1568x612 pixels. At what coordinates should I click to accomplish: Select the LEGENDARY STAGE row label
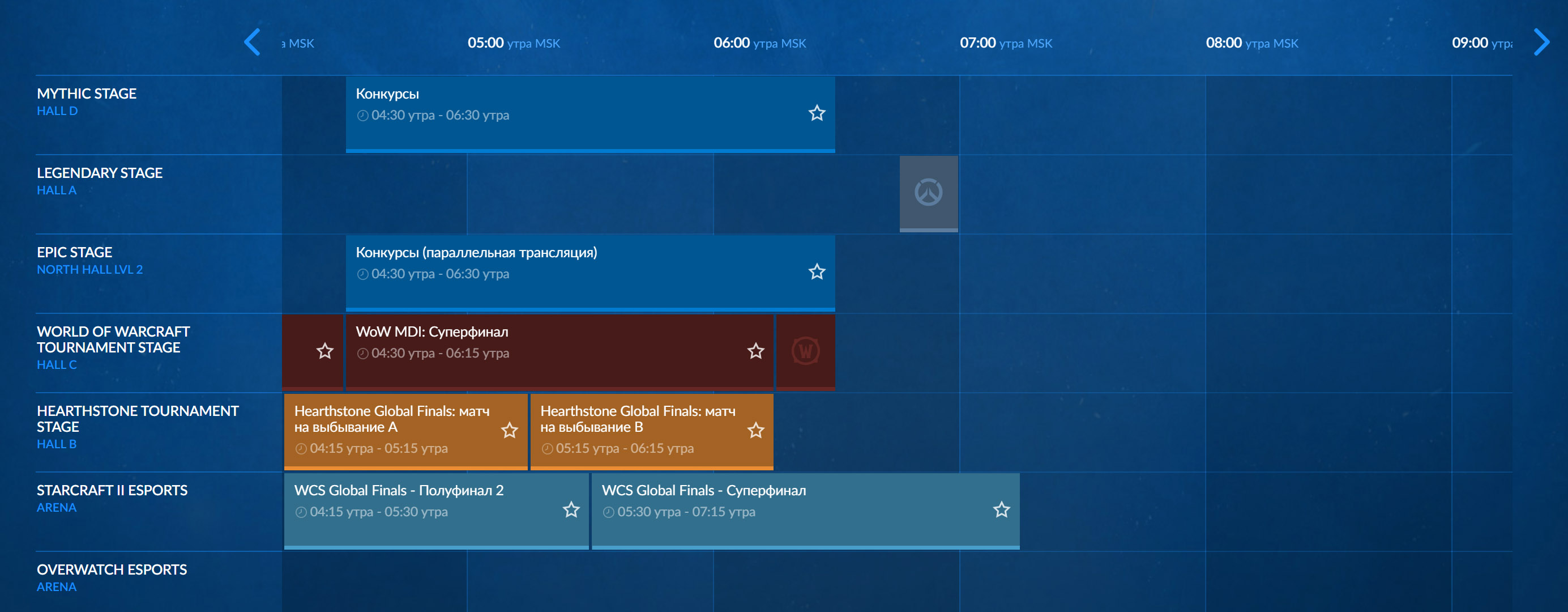(x=99, y=173)
